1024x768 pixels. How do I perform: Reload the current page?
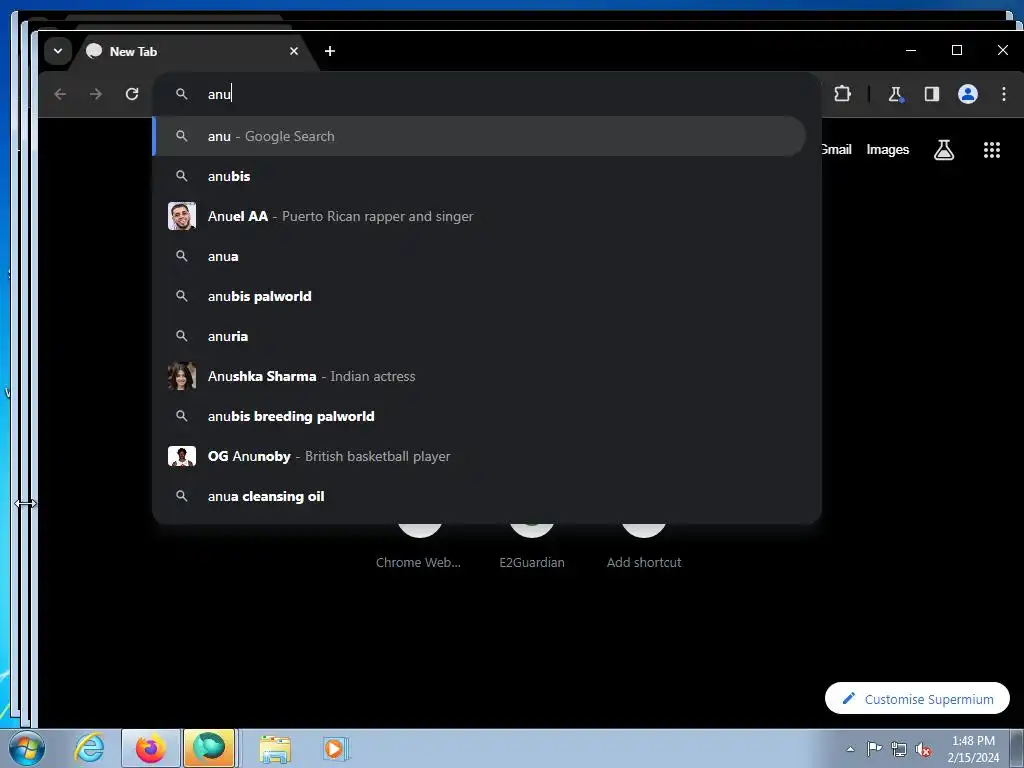click(x=132, y=94)
